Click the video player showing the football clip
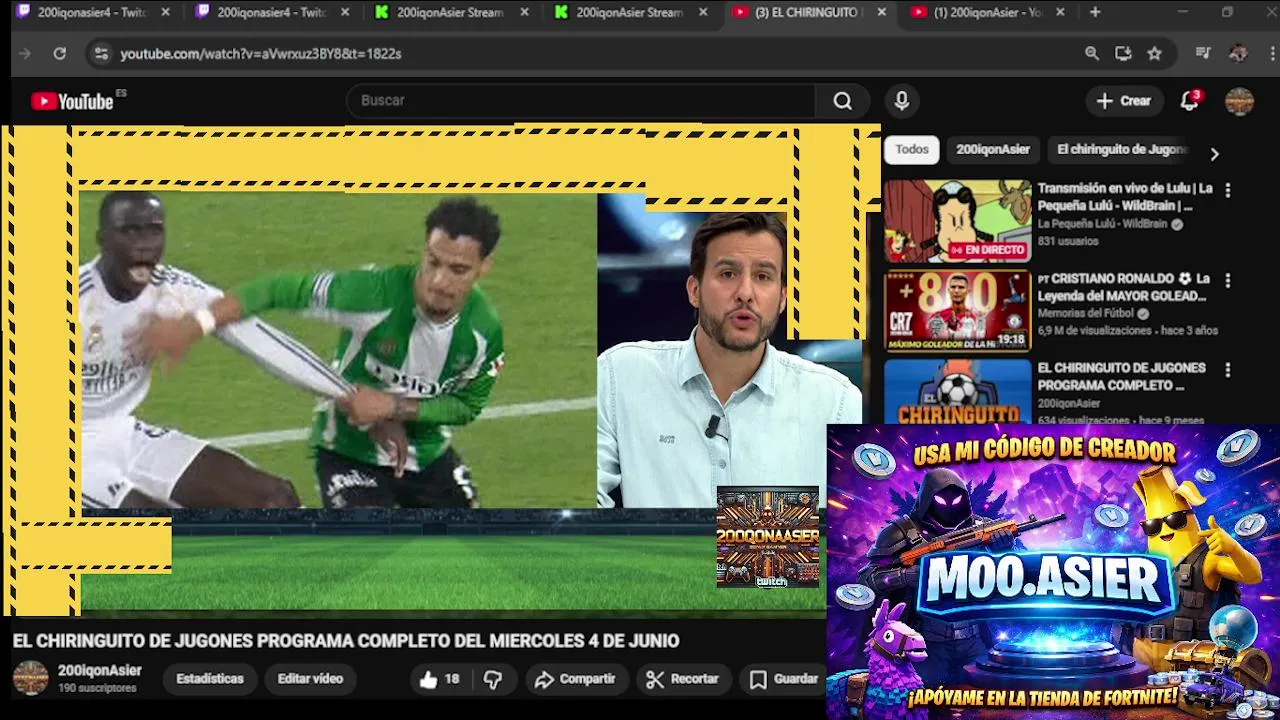 (338, 350)
